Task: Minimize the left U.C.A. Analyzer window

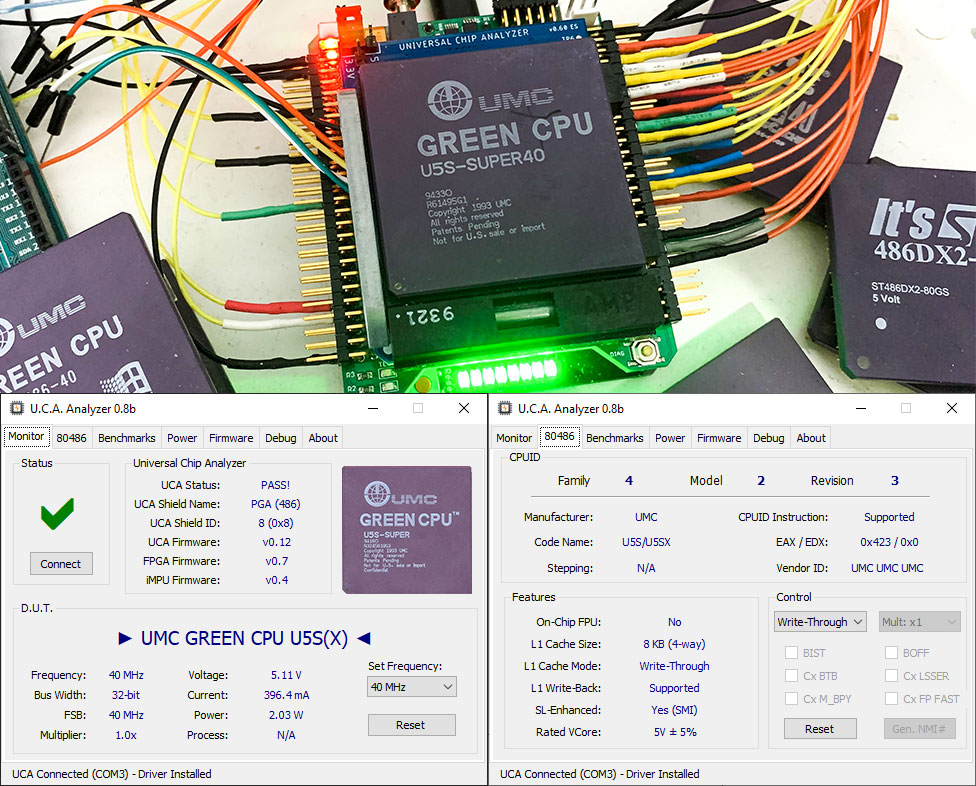Action: 373,408
